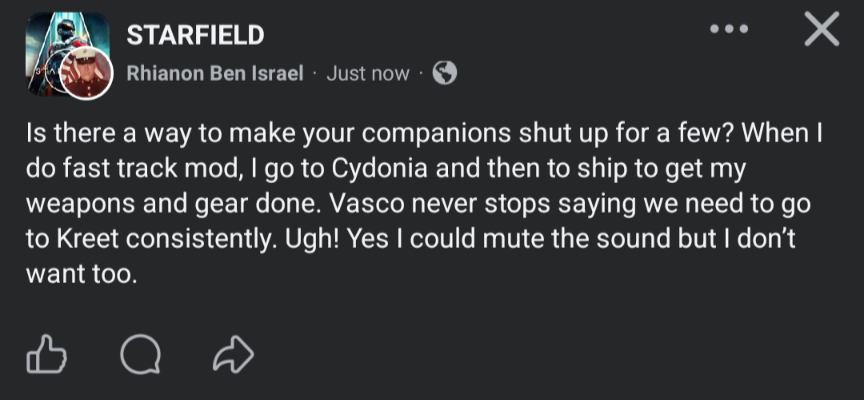Like the post with thumbs-up icon

coord(45,353)
